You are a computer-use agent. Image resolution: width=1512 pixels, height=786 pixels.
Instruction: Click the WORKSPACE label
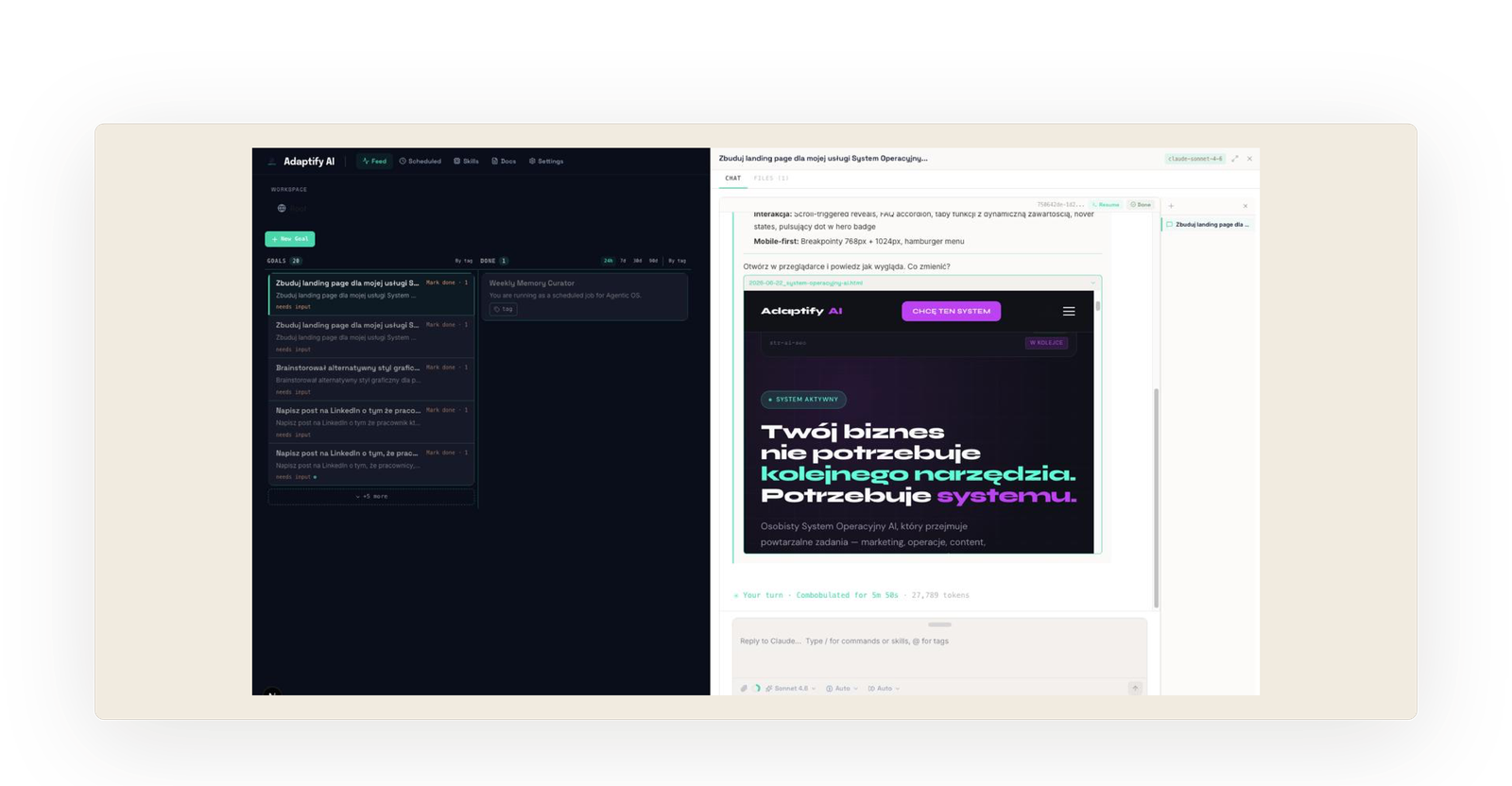(x=289, y=190)
